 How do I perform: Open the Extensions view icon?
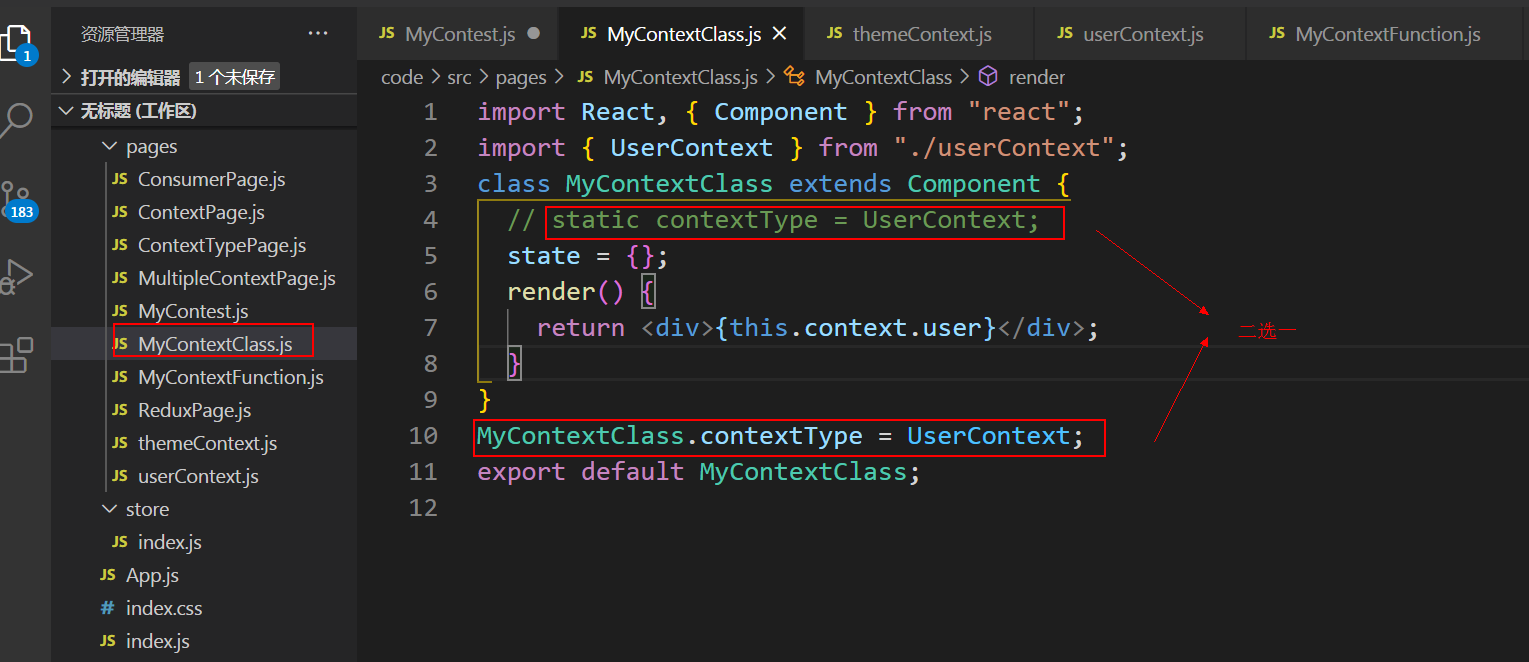(17, 354)
